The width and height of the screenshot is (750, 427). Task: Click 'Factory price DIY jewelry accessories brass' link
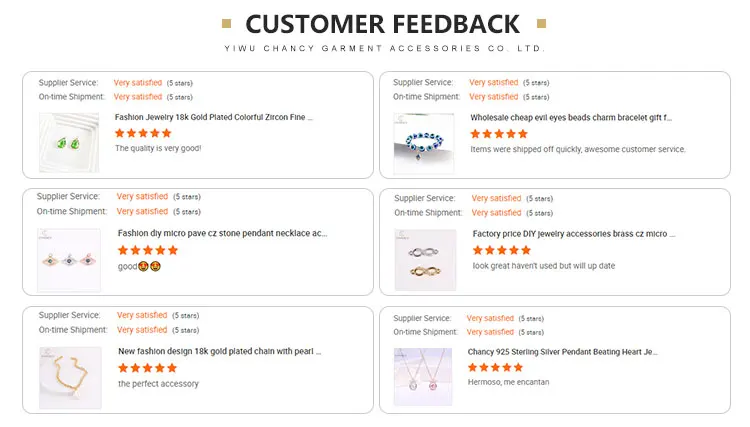pos(571,233)
